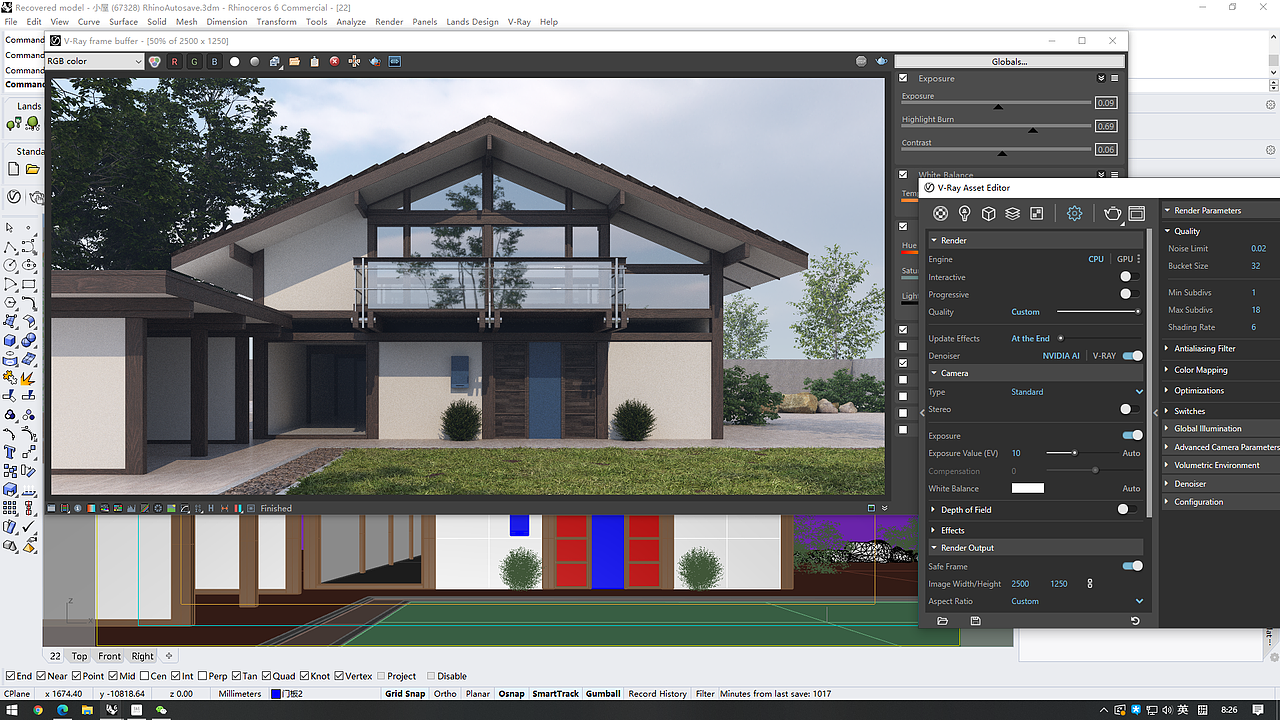Viewport: 1280px width, 720px height.
Task: Toggle the red channel in frame buffer
Action: click(x=173, y=61)
